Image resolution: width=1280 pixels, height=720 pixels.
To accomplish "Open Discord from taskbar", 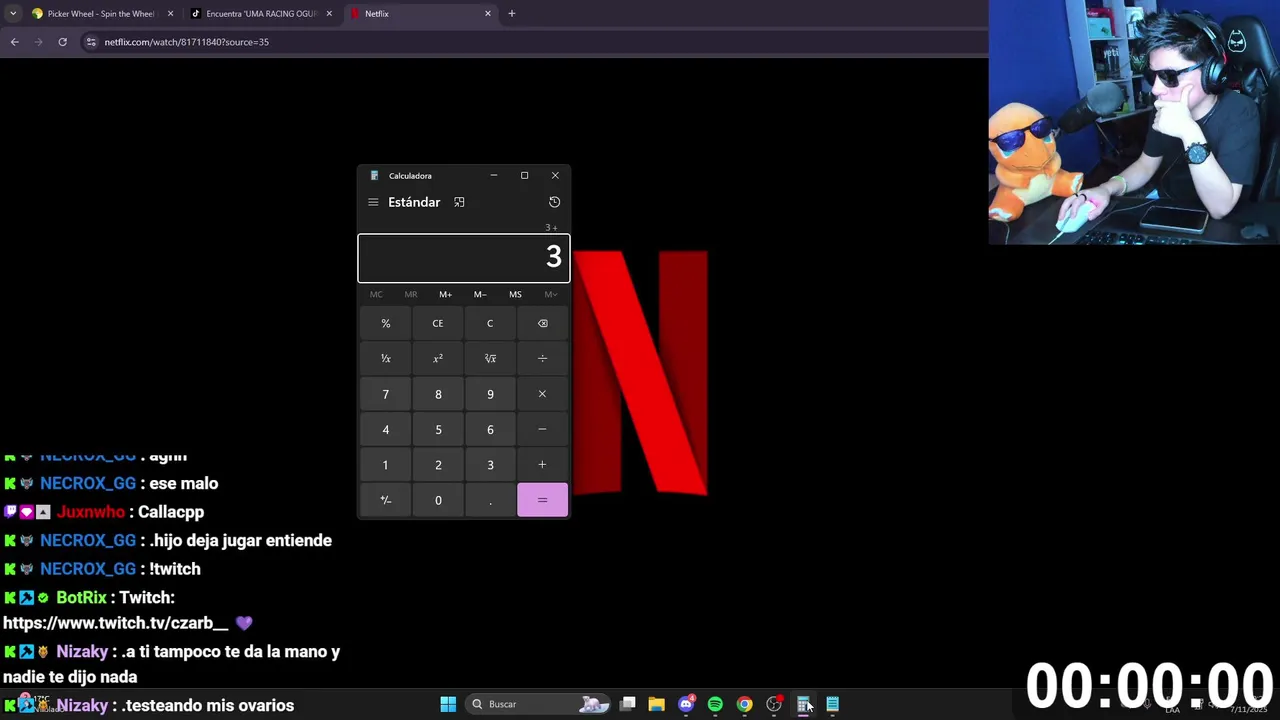I will click(686, 704).
